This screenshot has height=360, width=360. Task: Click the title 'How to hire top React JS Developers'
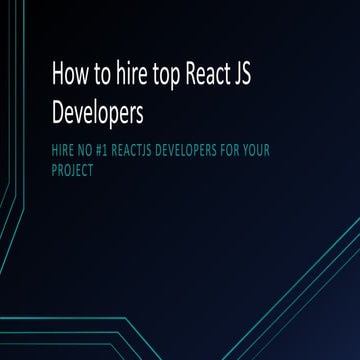click(x=151, y=93)
